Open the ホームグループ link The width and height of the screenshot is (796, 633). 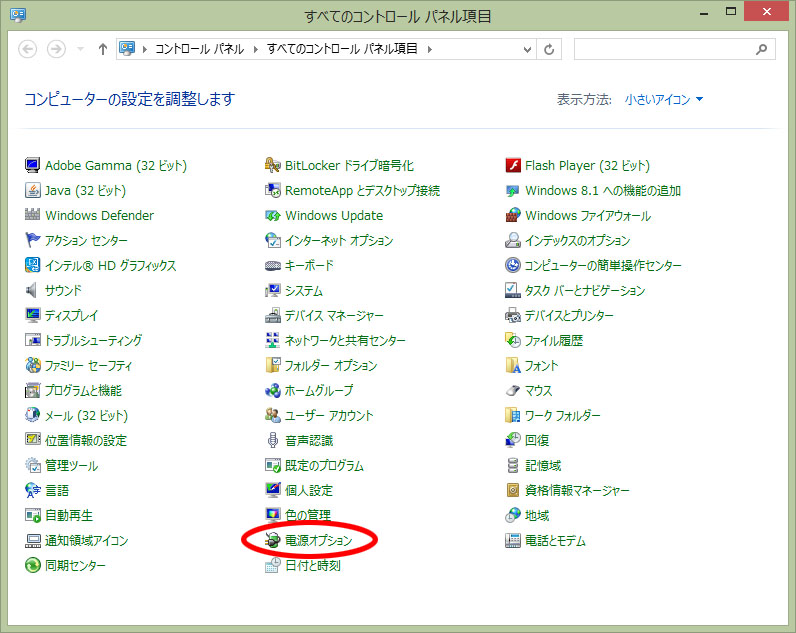tap(319, 390)
